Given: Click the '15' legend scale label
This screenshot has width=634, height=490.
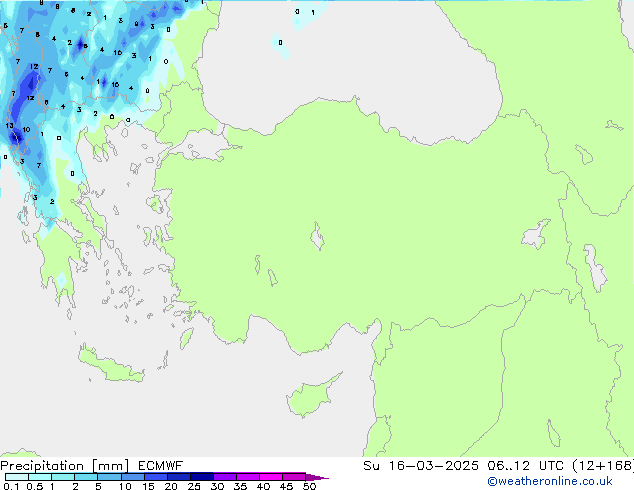Looking at the screenshot, I should click(x=148, y=486).
